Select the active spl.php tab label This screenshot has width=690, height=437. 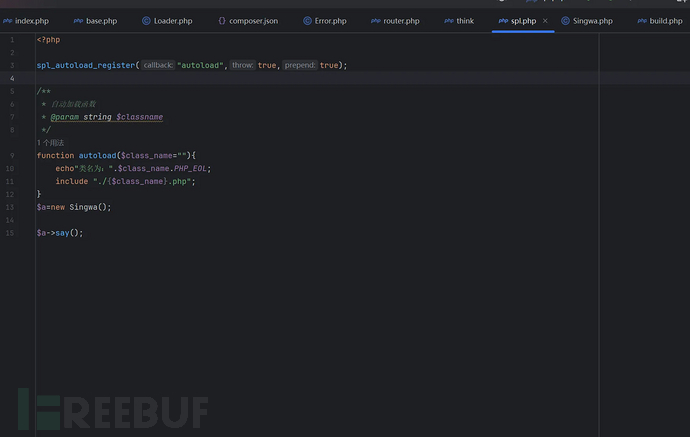click(x=522, y=20)
